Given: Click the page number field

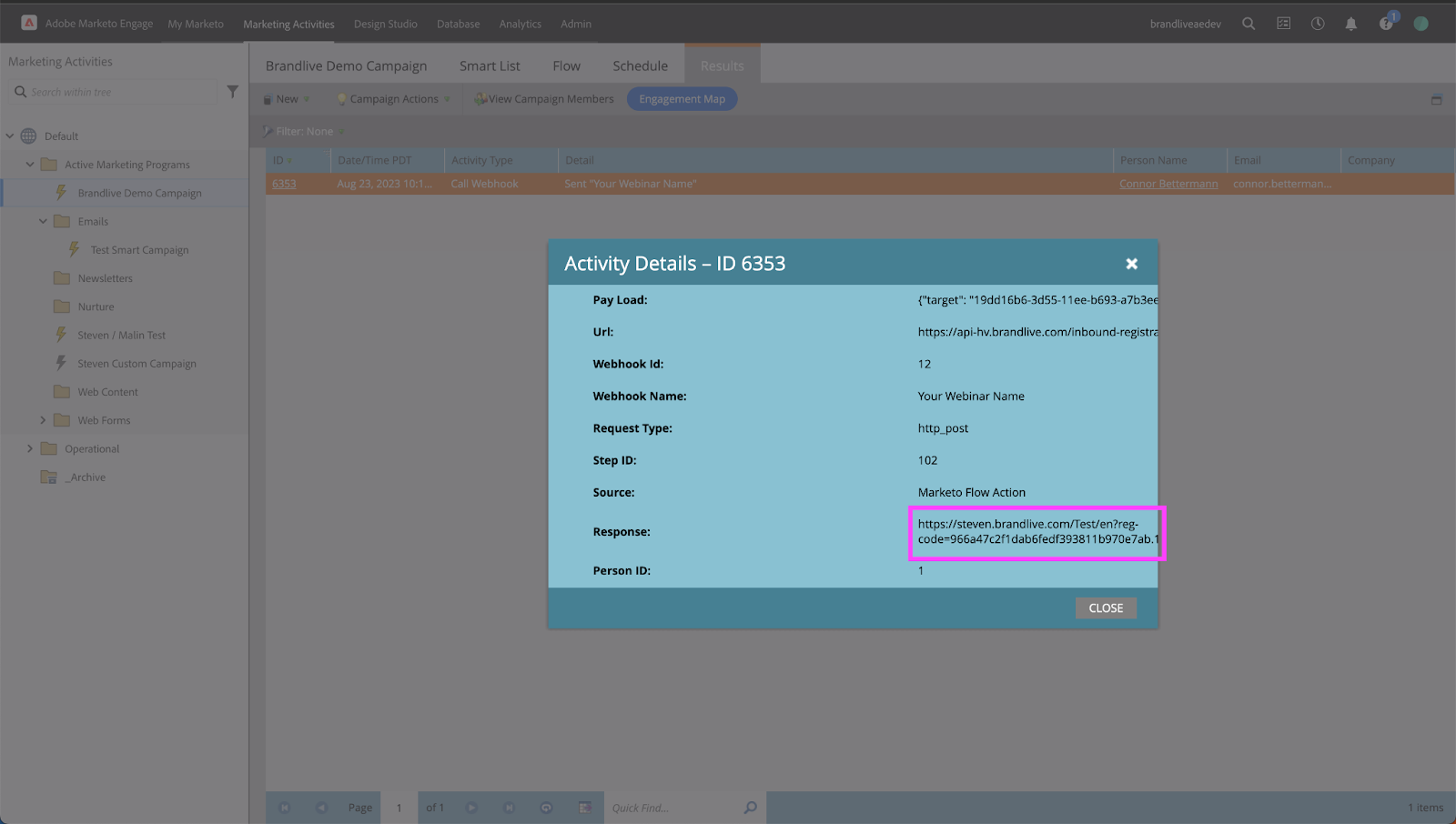Looking at the screenshot, I should [399, 808].
